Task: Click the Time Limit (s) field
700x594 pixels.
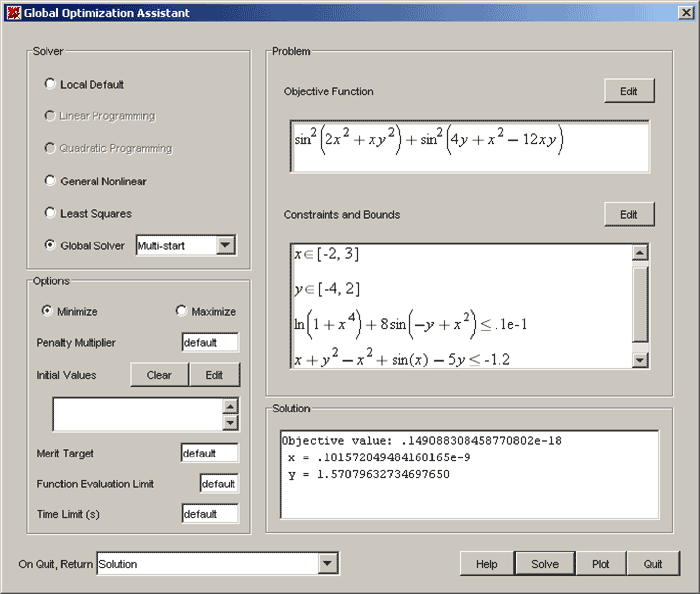Action: tap(210, 514)
